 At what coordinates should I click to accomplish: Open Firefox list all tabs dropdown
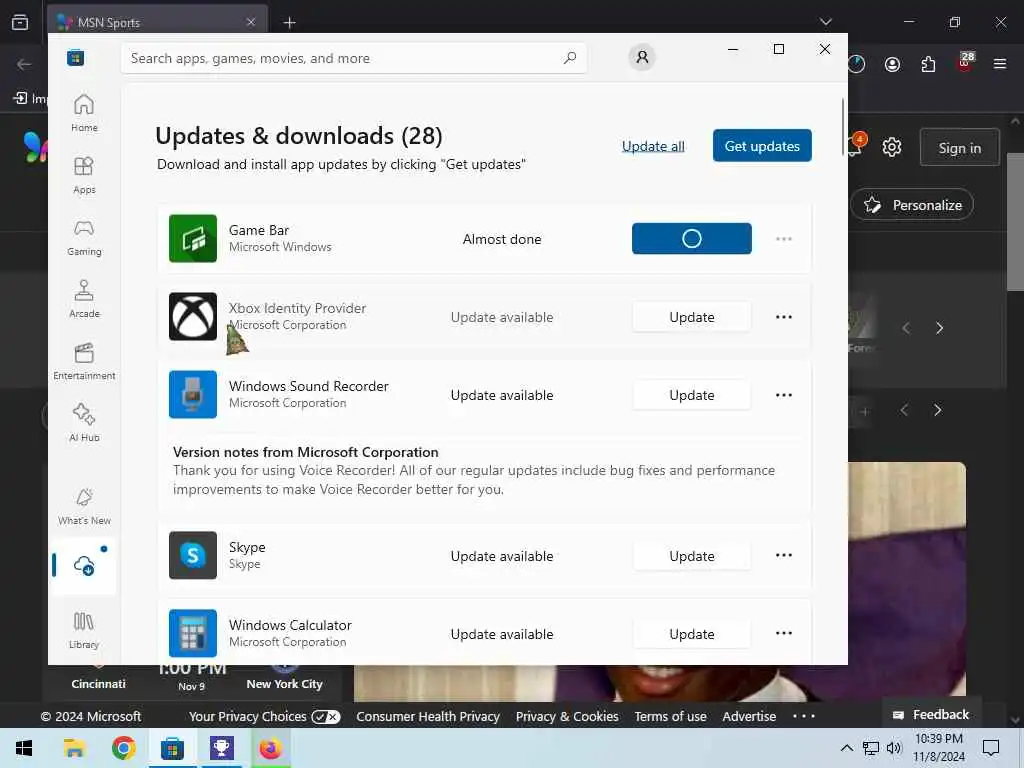(825, 22)
